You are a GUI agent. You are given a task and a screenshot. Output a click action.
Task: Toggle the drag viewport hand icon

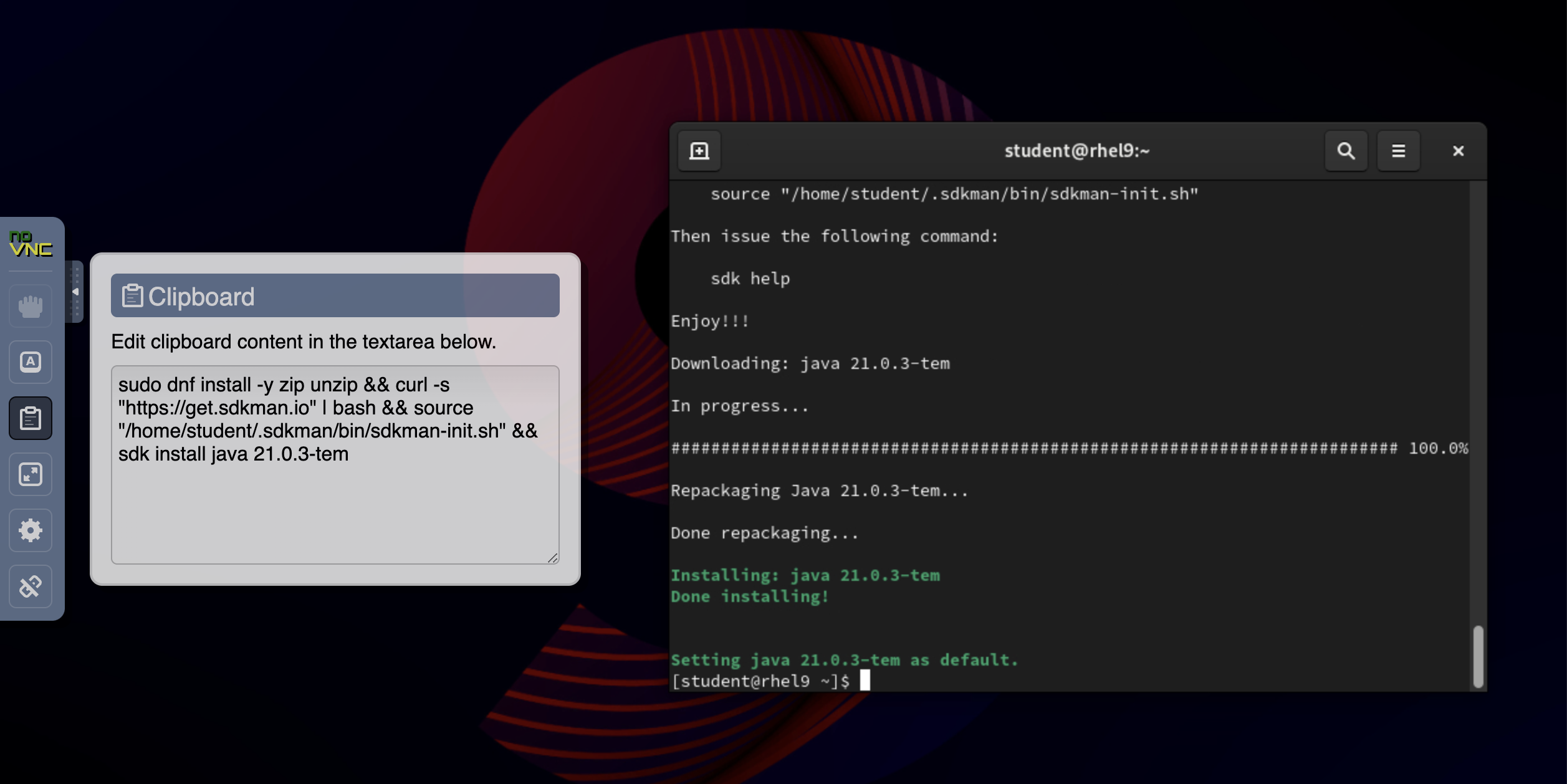click(31, 306)
